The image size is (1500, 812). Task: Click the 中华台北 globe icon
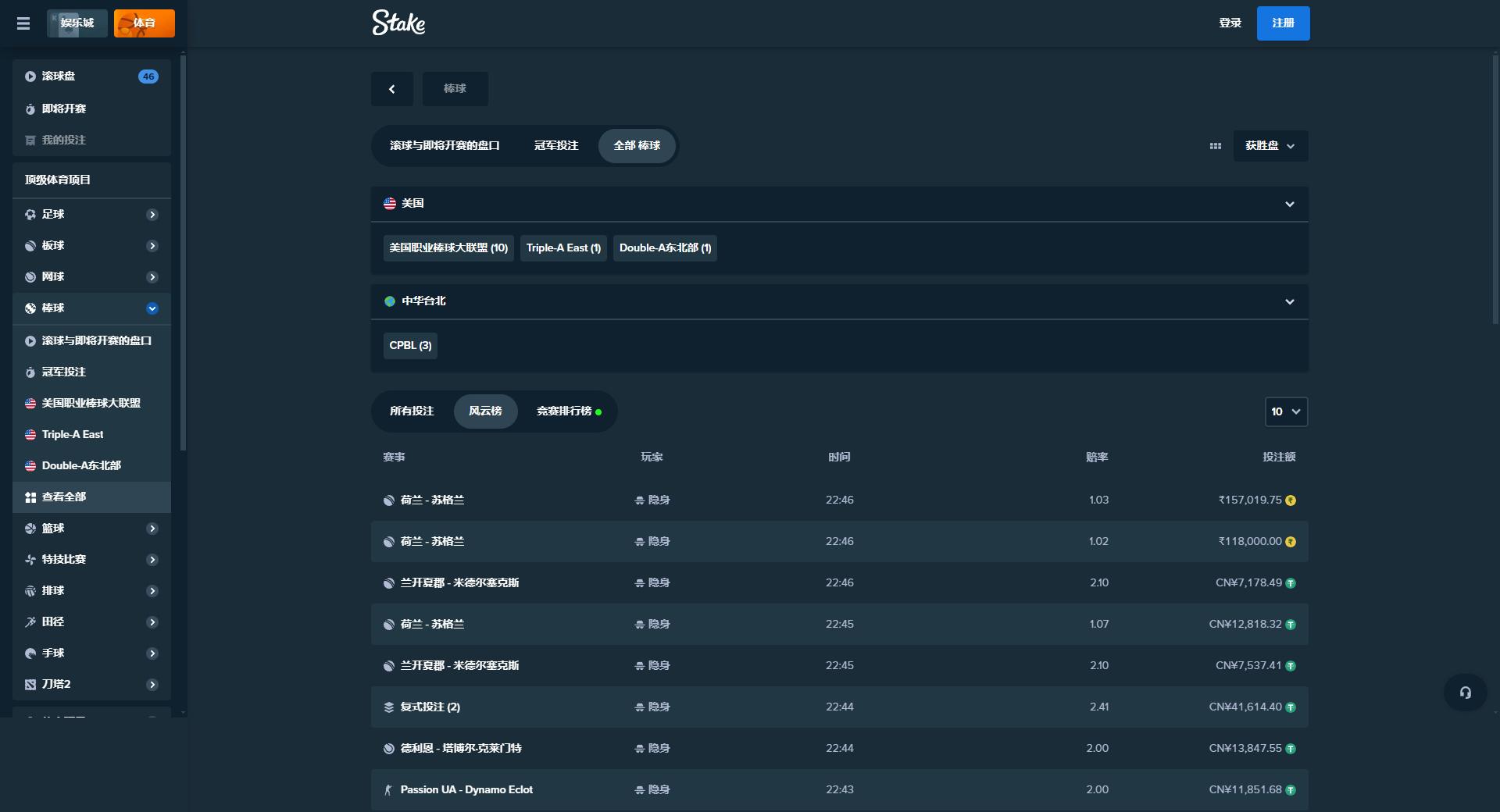pos(389,301)
